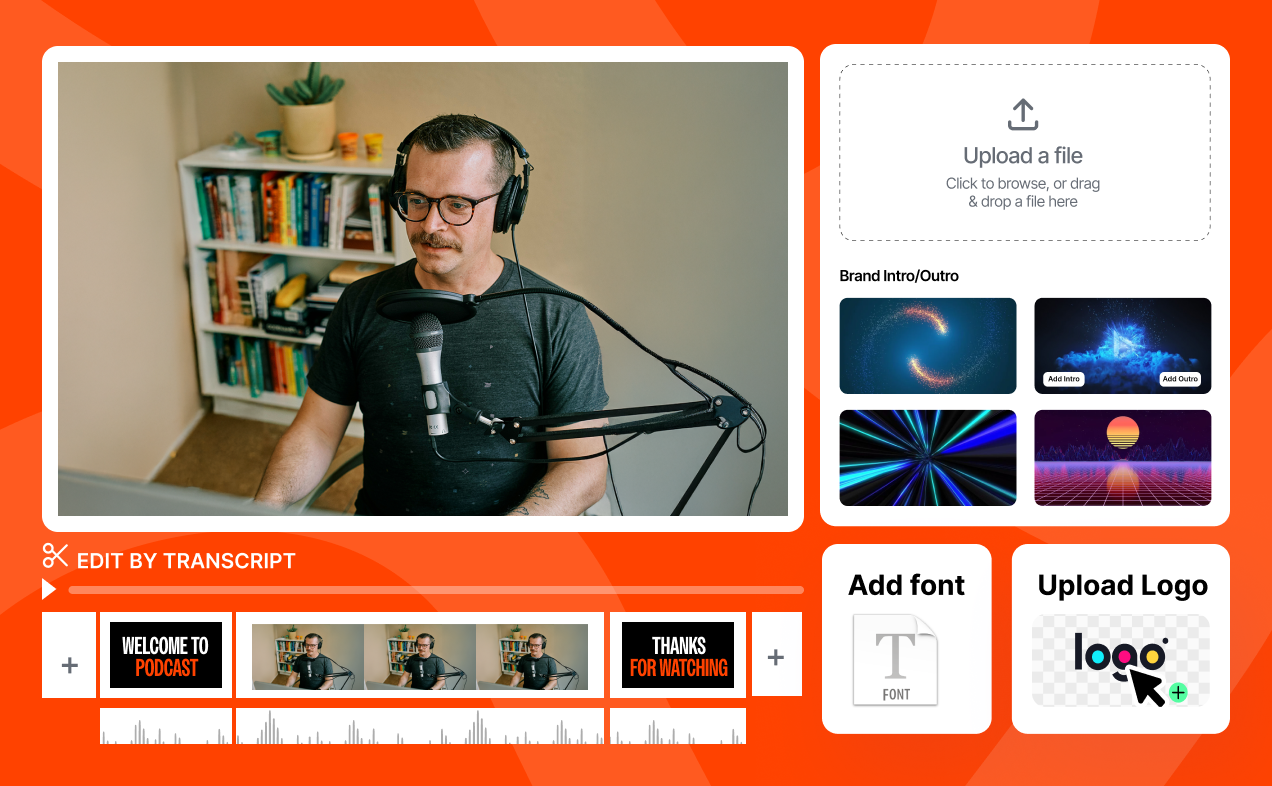Click the 'Click to browse, or drag' text
1272x786 pixels.
pyautogui.click(x=1023, y=184)
